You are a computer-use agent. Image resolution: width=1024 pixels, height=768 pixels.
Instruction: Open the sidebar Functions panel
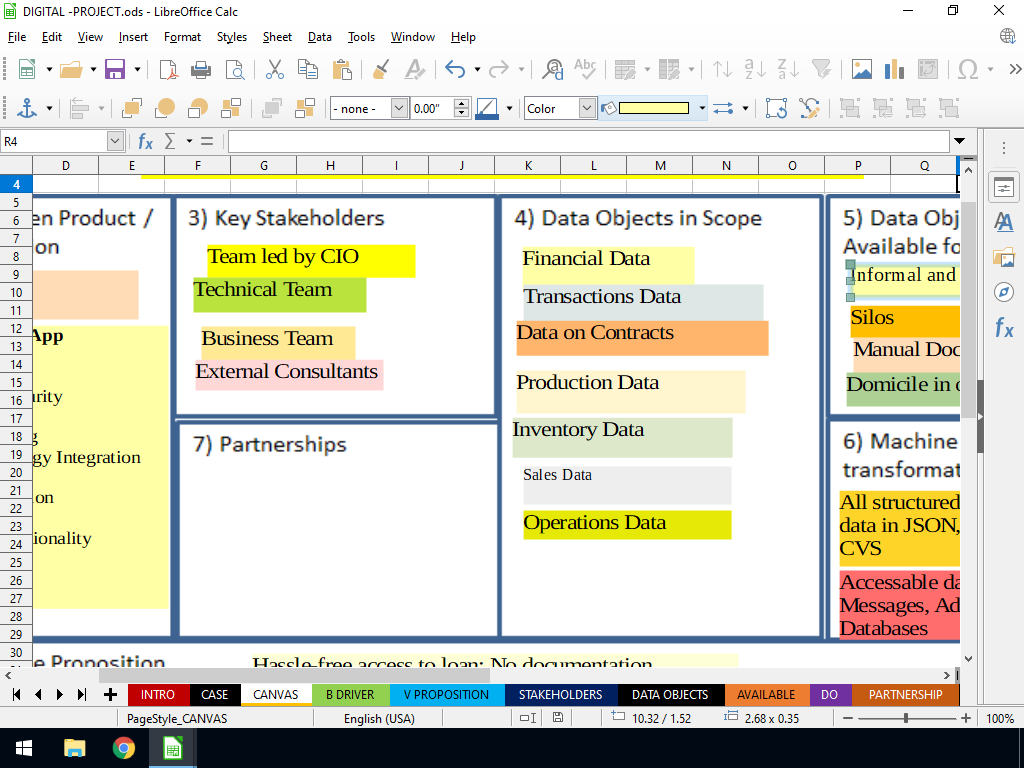click(x=1004, y=327)
